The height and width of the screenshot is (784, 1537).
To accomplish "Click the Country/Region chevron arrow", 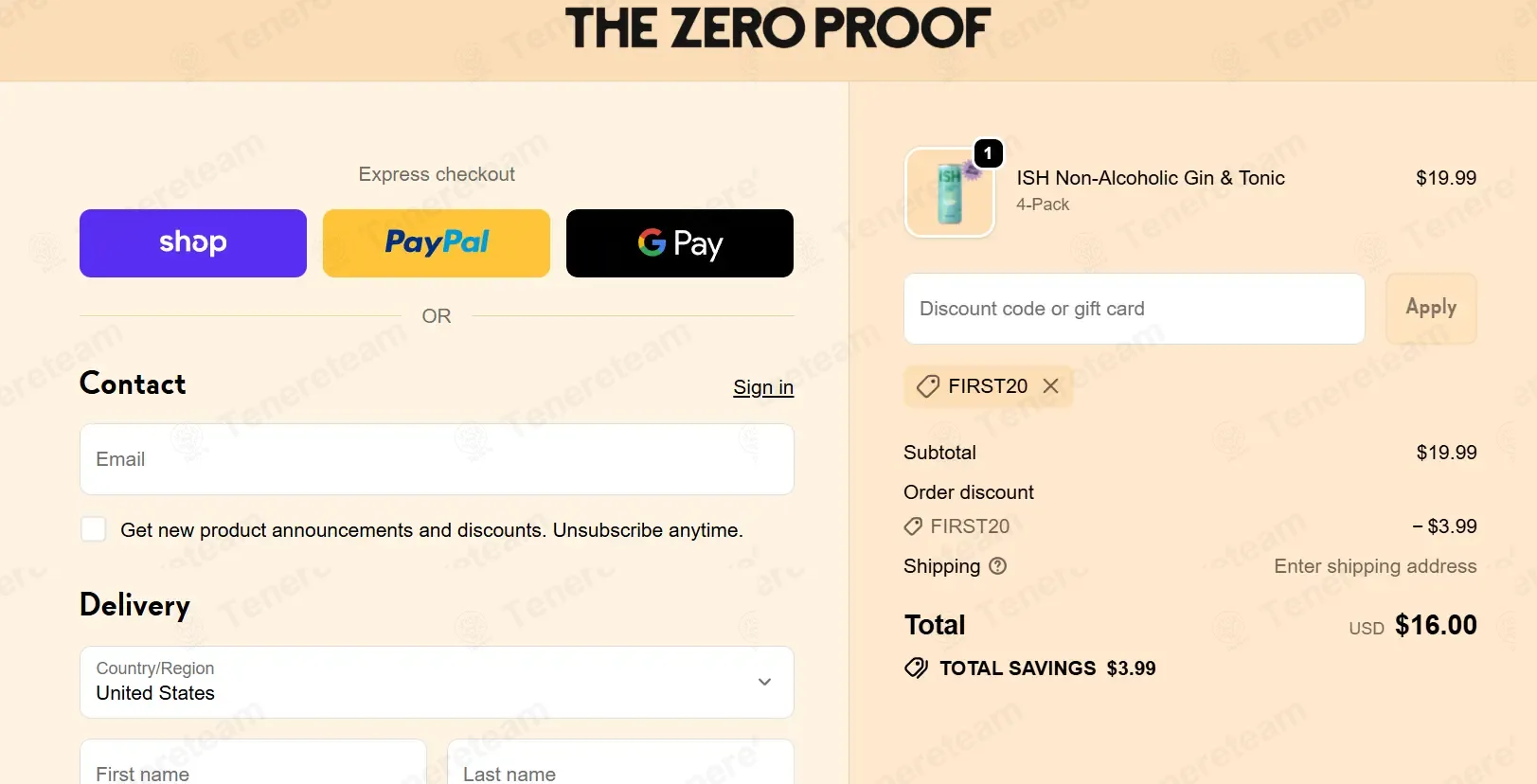I will pos(764,682).
